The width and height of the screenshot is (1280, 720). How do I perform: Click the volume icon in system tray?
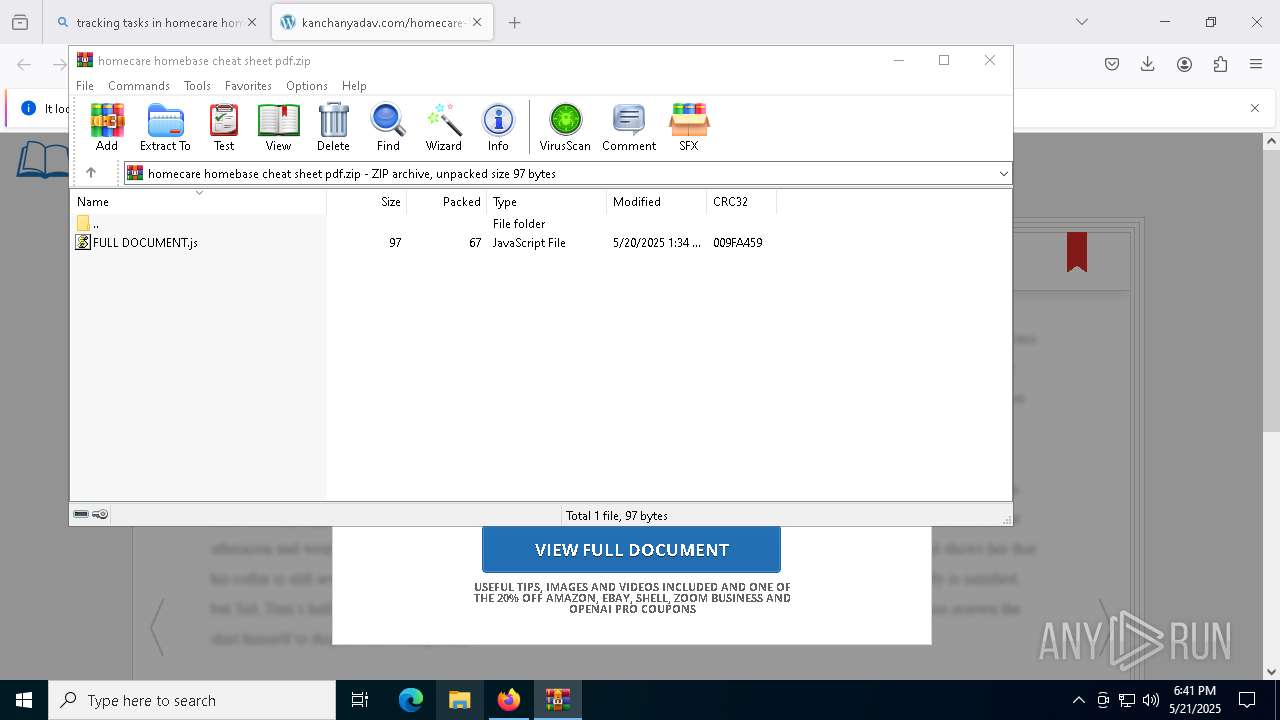tap(1151, 700)
